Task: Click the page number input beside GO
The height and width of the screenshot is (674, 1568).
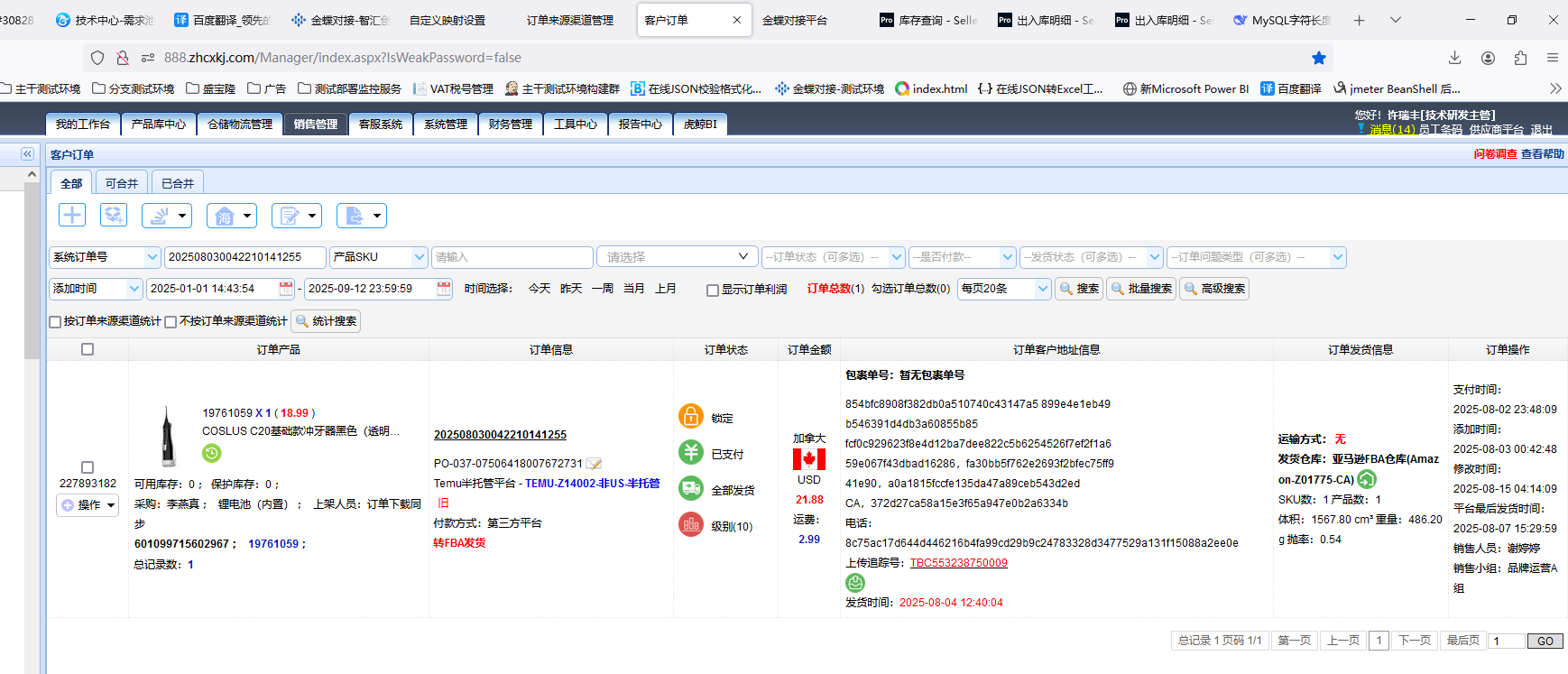Action: point(1507,641)
